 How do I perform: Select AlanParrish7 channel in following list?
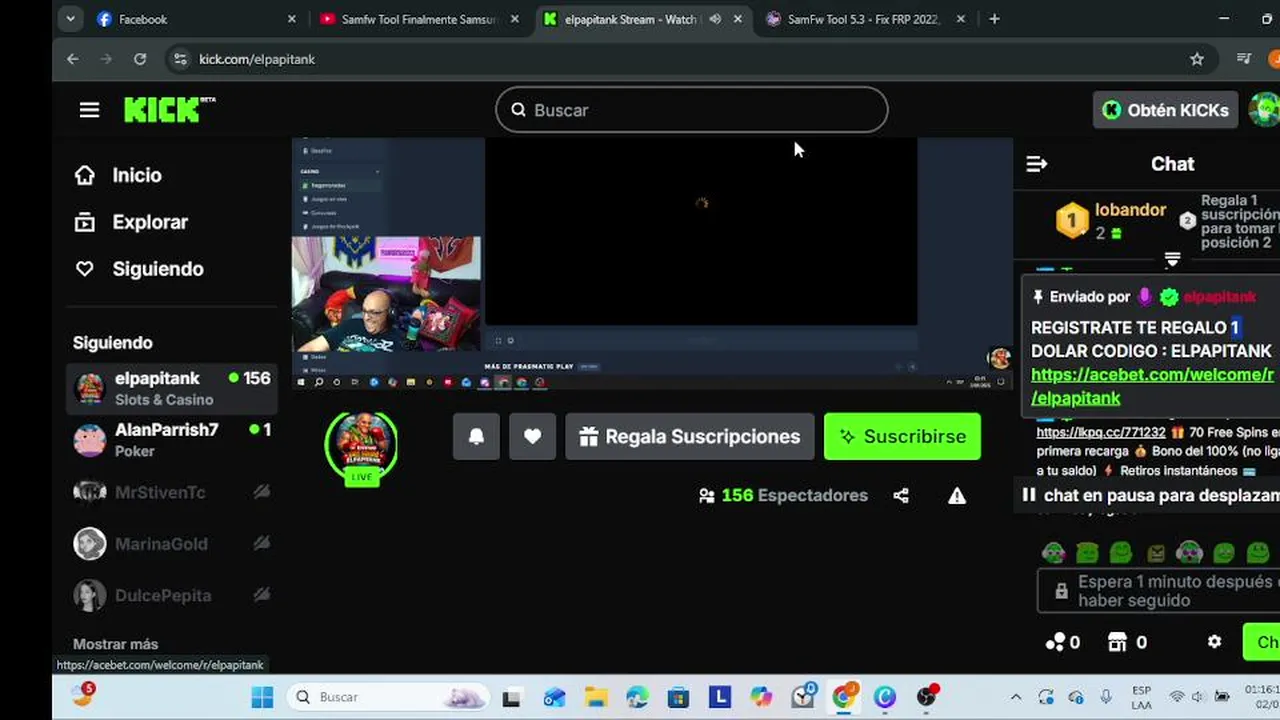[x=172, y=439]
